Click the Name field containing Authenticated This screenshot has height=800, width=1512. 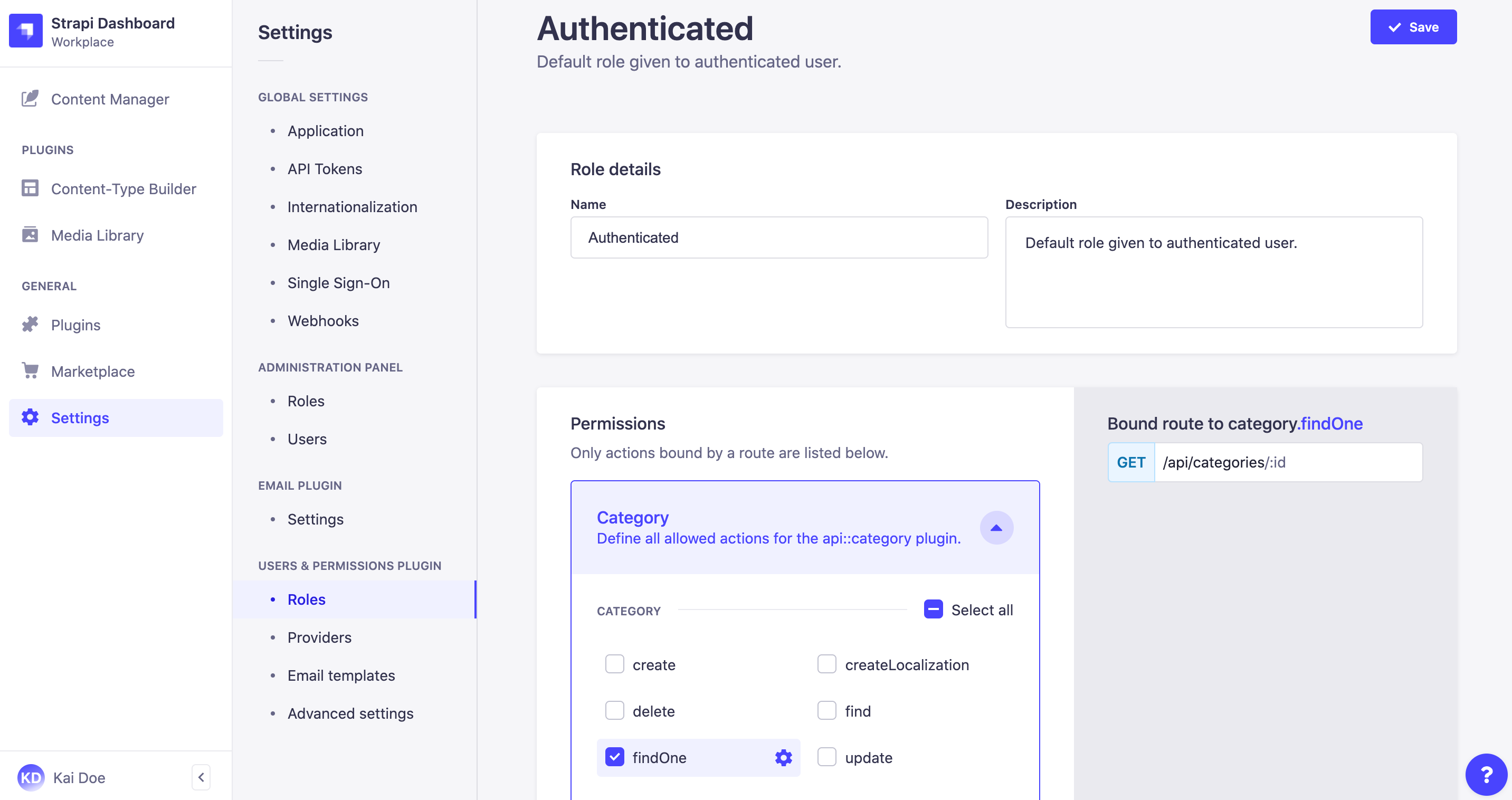pyautogui.click(x=779, y=237)
